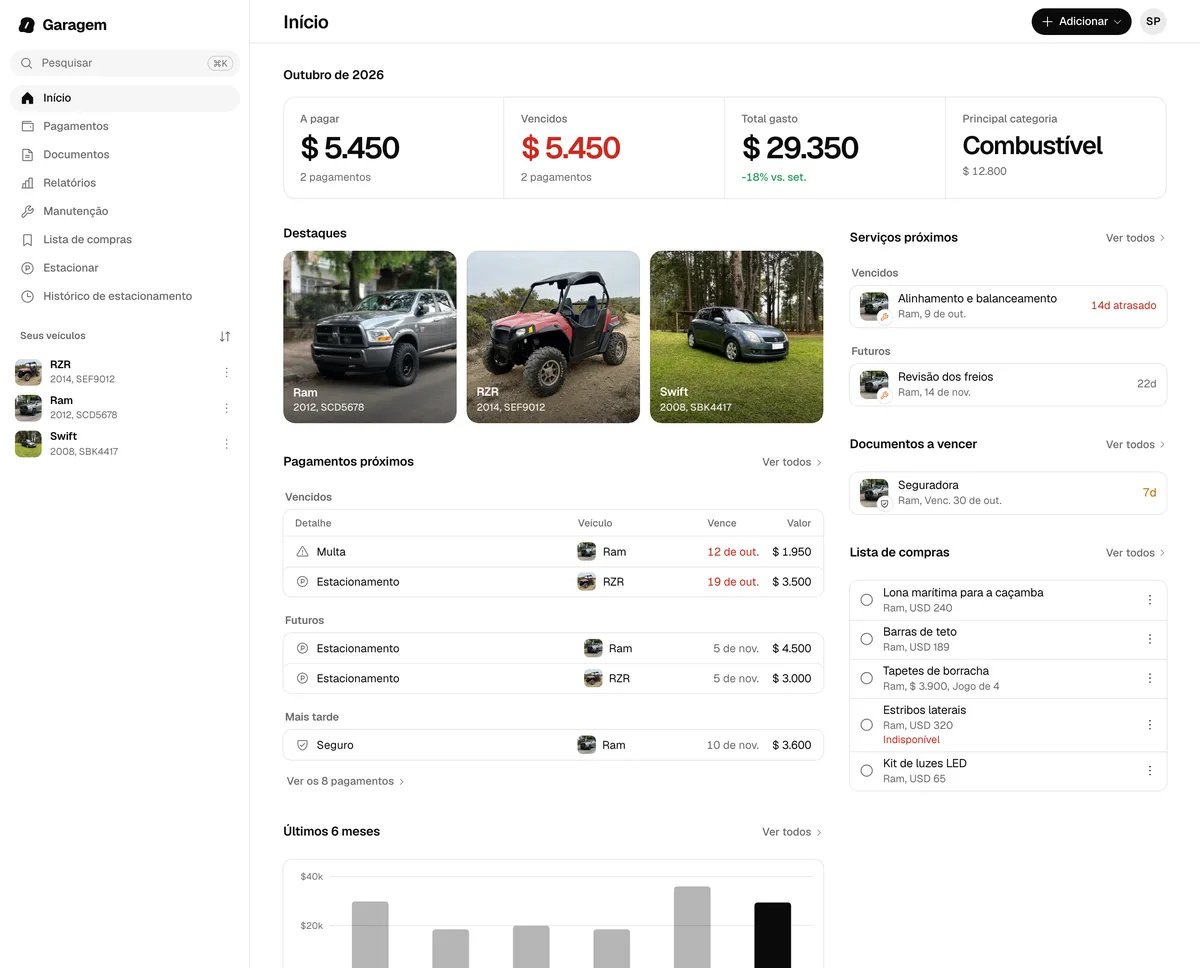The image size is (1200, 968).
Task: Open the options menu for Swift vehicle
Action: [226, 444]
